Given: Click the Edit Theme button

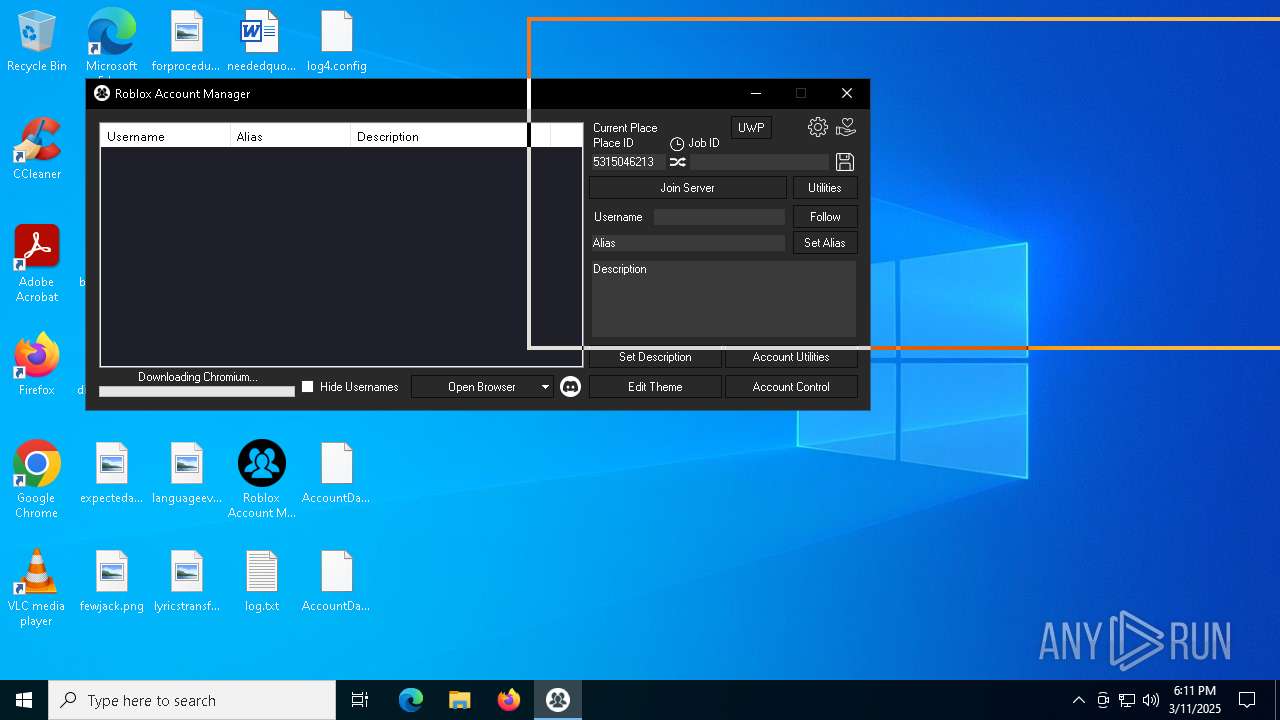Looking at the screenshot, I should 655,386.
